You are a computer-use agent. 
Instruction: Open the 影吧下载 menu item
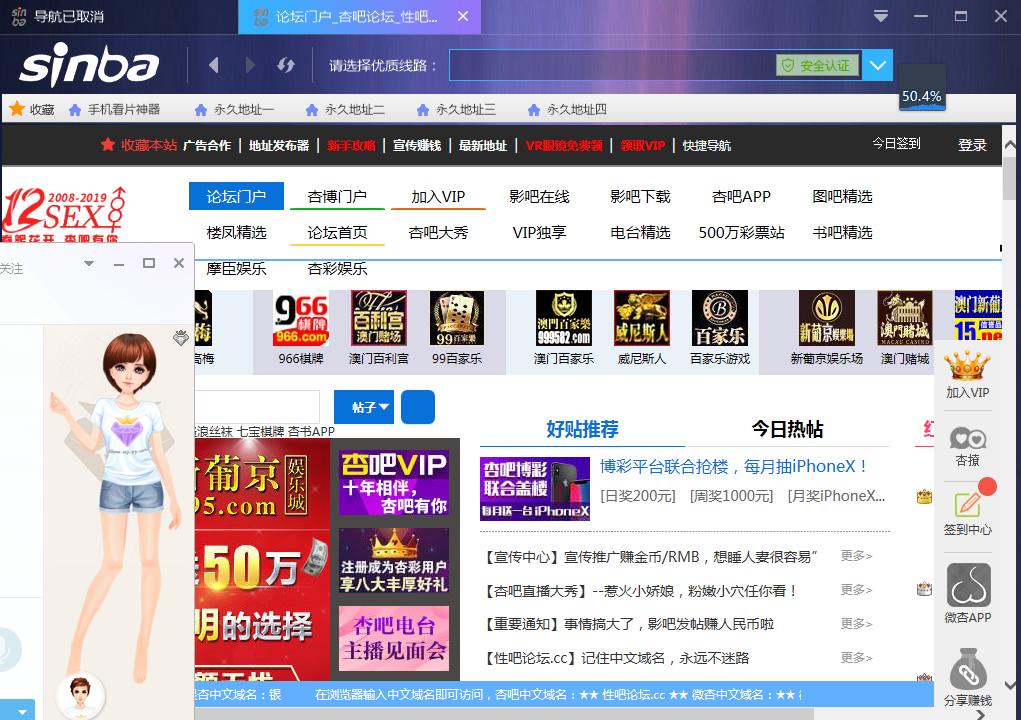(640, 196)
